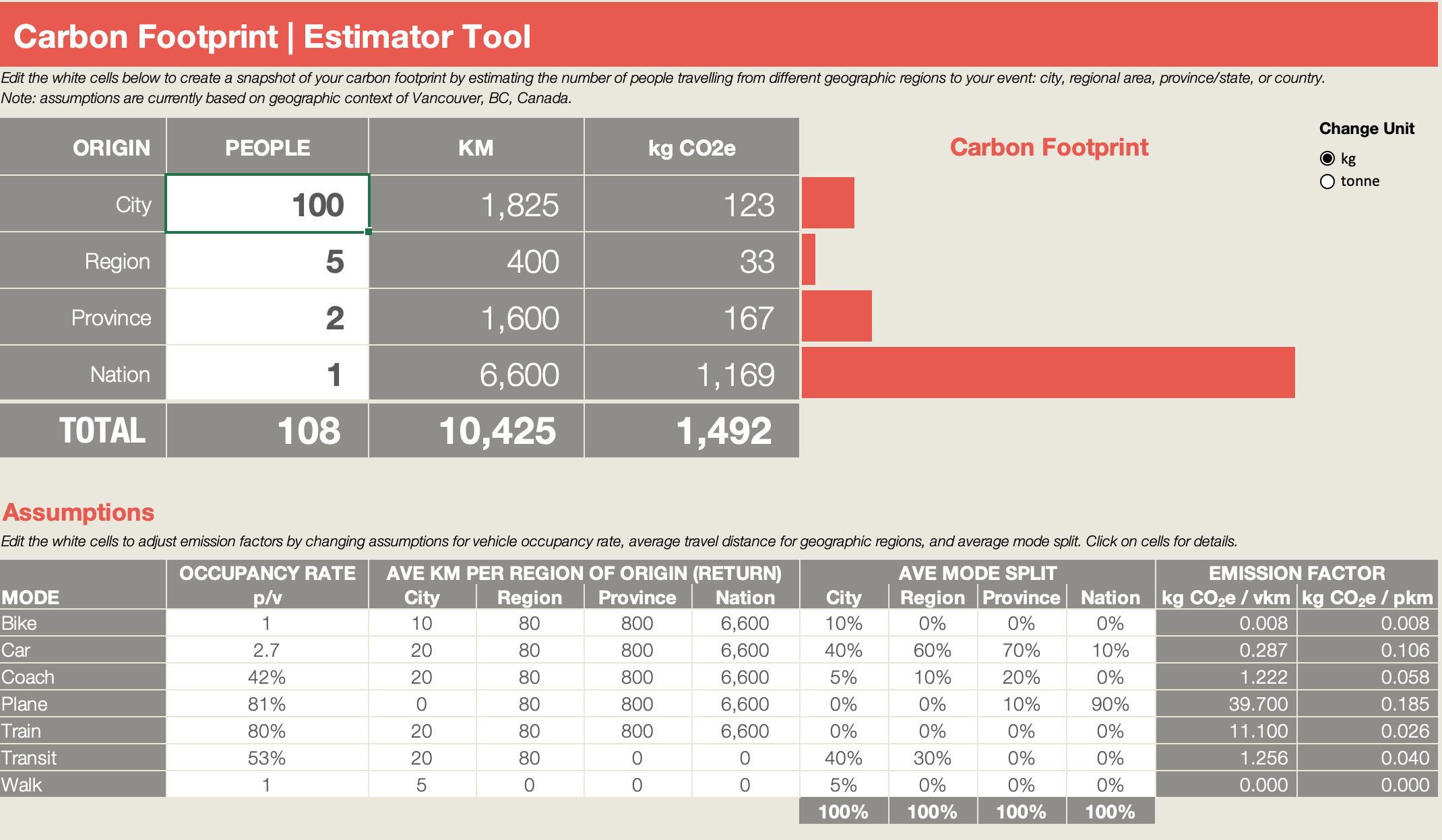This screenshot has width=1442, height=840.
Task: Edit Transit occupancy rate cell 53%
Action: [x=268, y=758]
